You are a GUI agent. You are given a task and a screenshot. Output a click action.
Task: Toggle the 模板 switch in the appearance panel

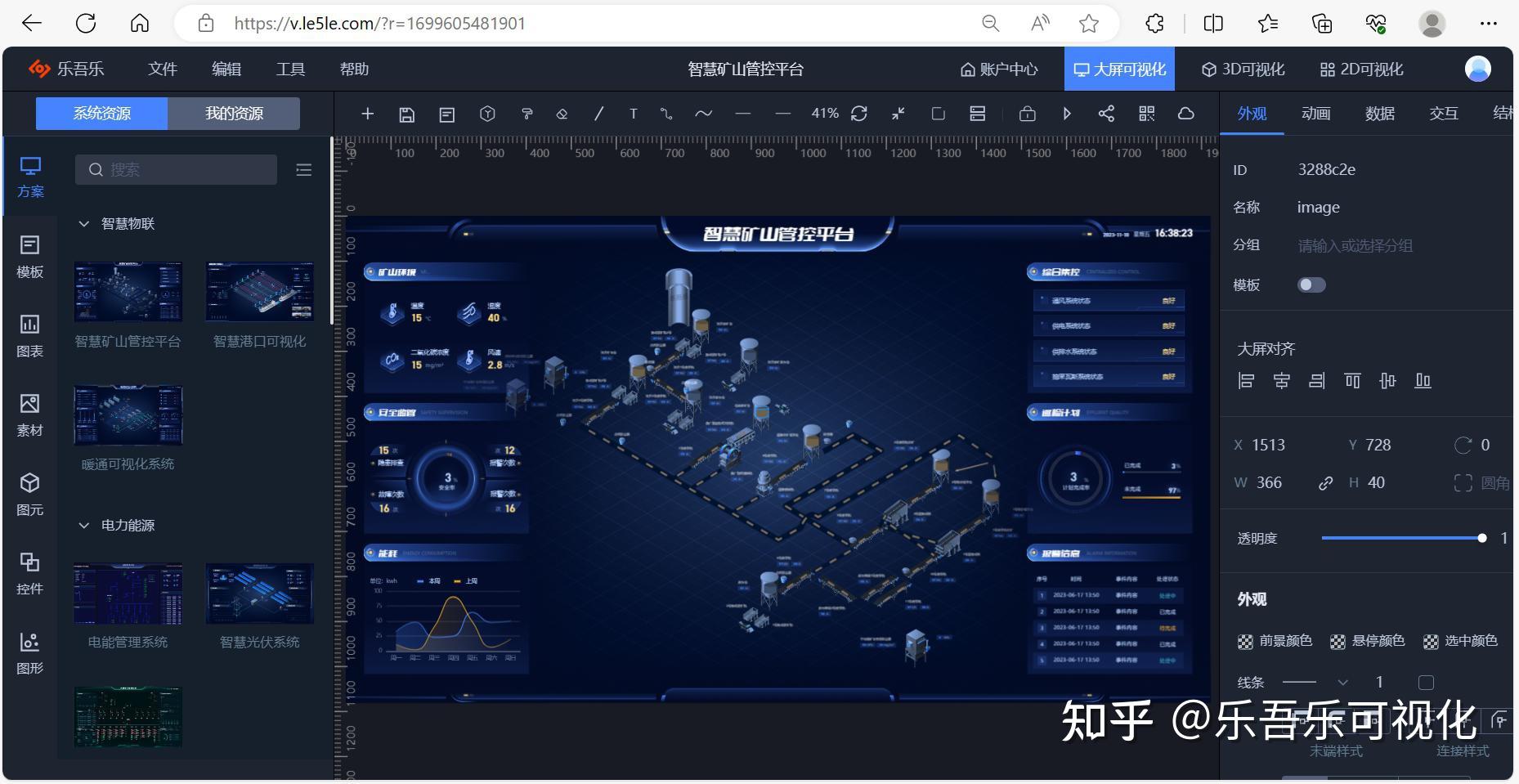click(x=1312, y=284)
